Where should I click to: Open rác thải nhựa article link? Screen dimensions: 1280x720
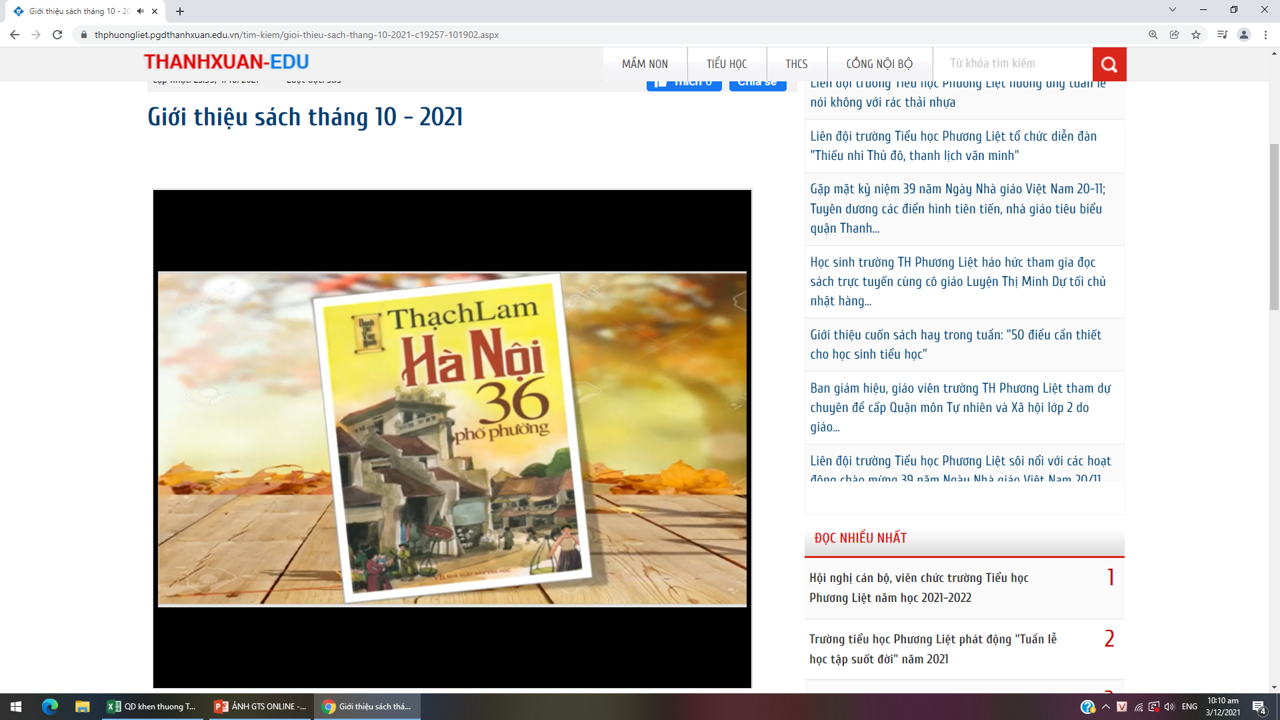958,95
